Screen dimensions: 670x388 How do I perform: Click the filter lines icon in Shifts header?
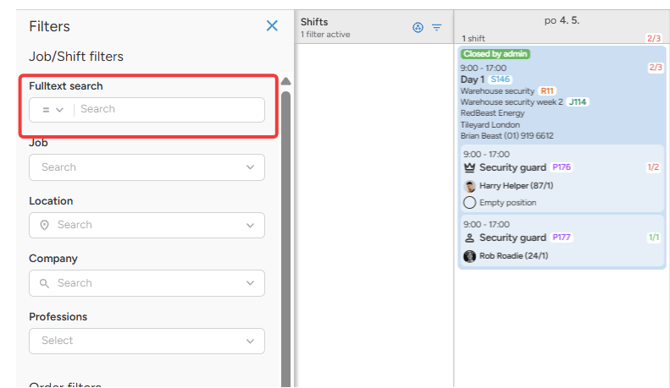point(436,27)
